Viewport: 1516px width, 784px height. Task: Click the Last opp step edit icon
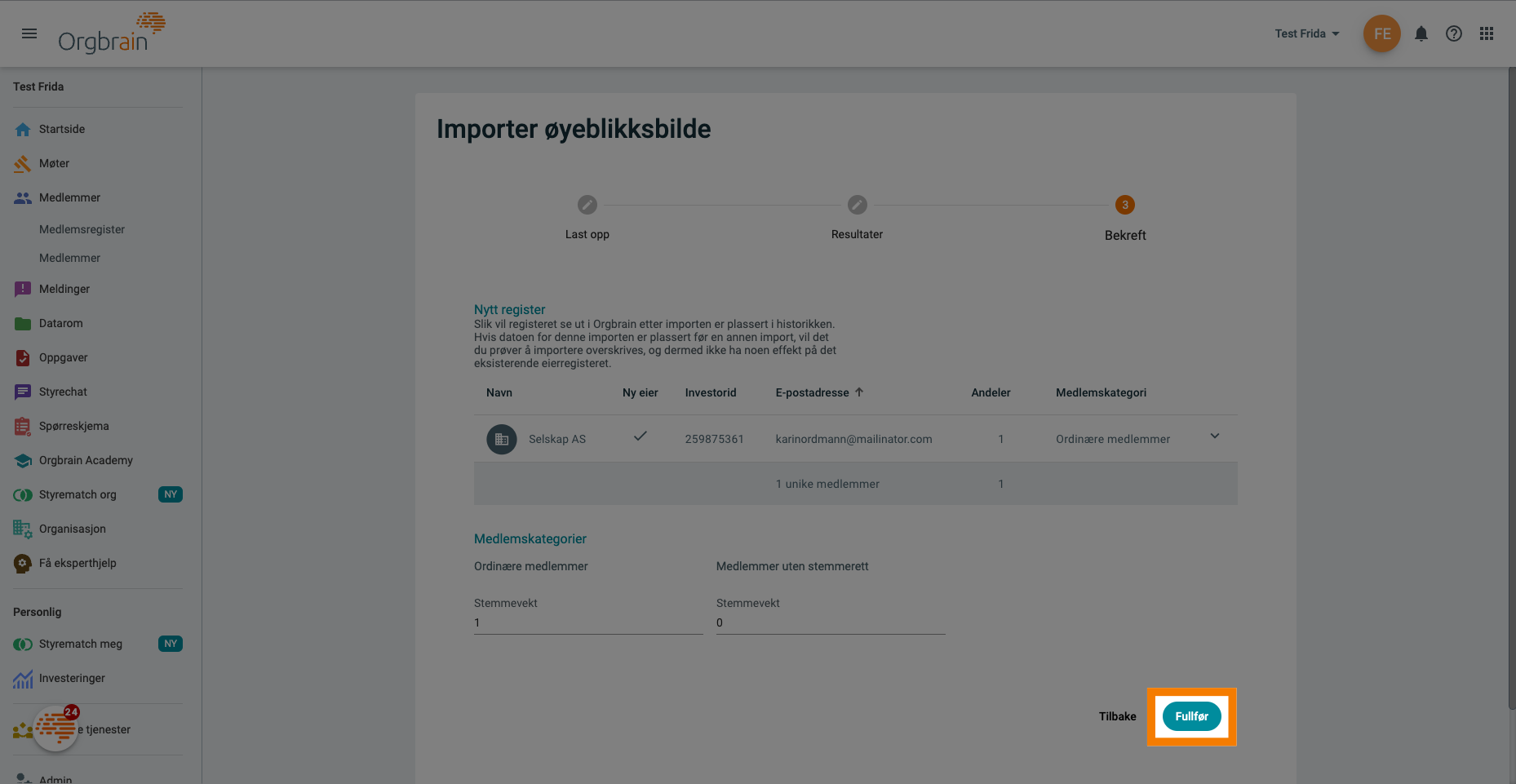(x=587, y=205)
